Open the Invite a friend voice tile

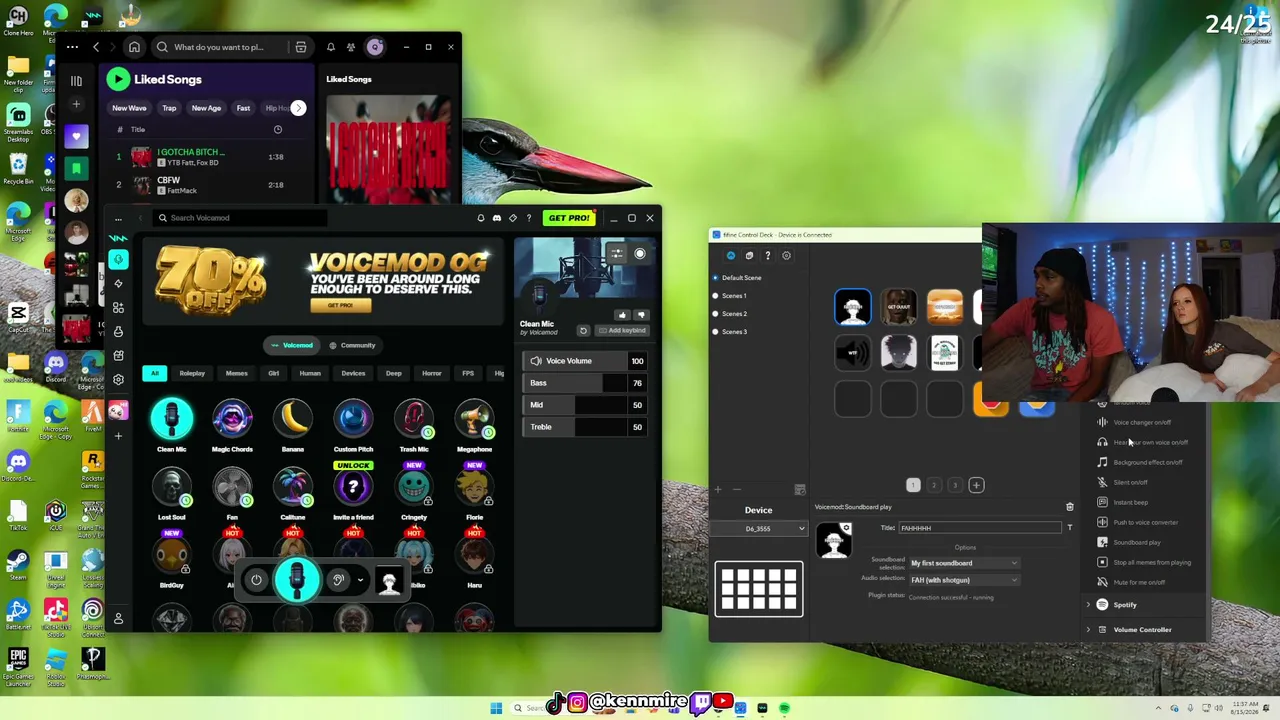353,488
